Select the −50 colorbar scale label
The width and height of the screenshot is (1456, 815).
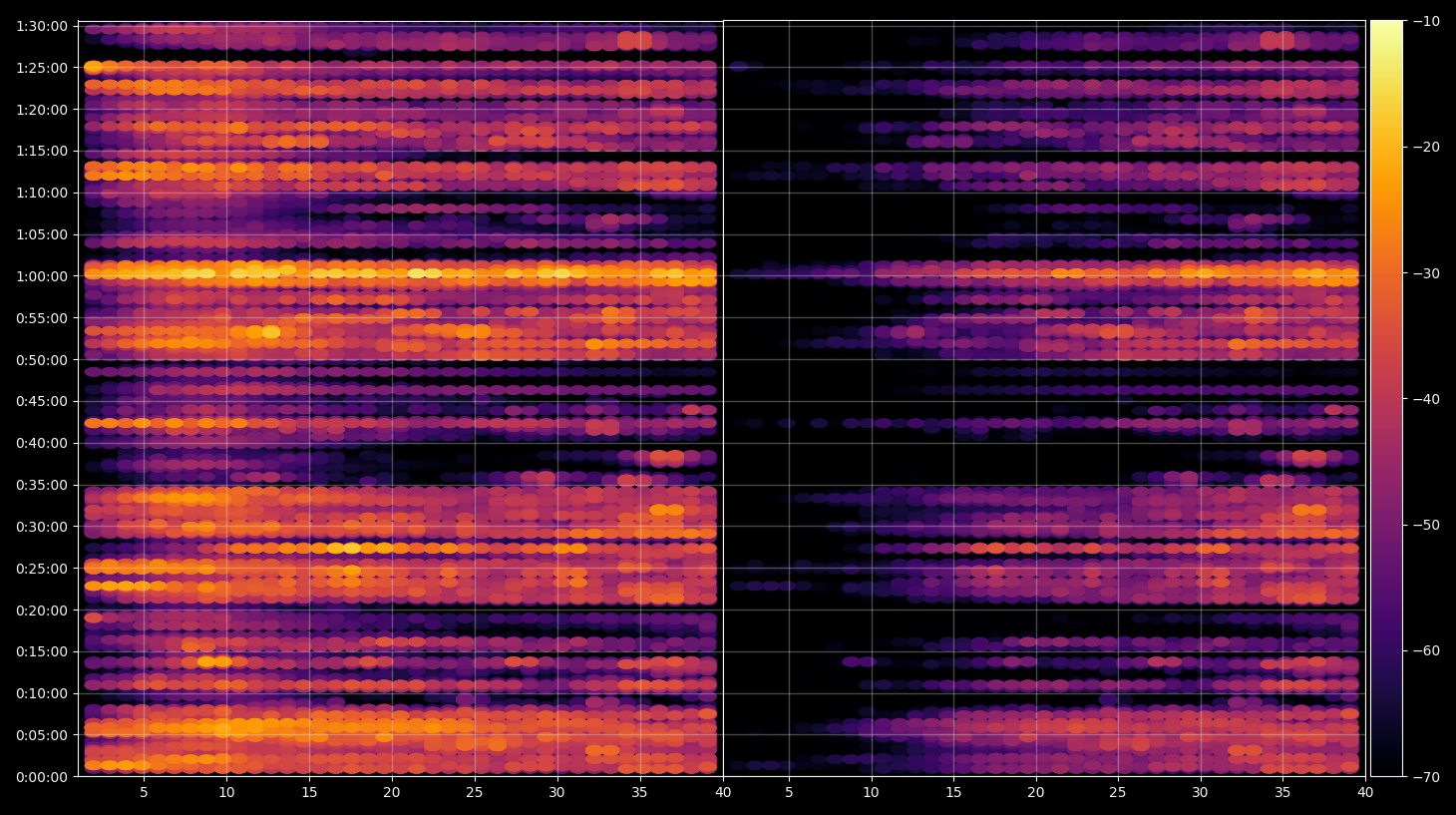[1427, 525]
